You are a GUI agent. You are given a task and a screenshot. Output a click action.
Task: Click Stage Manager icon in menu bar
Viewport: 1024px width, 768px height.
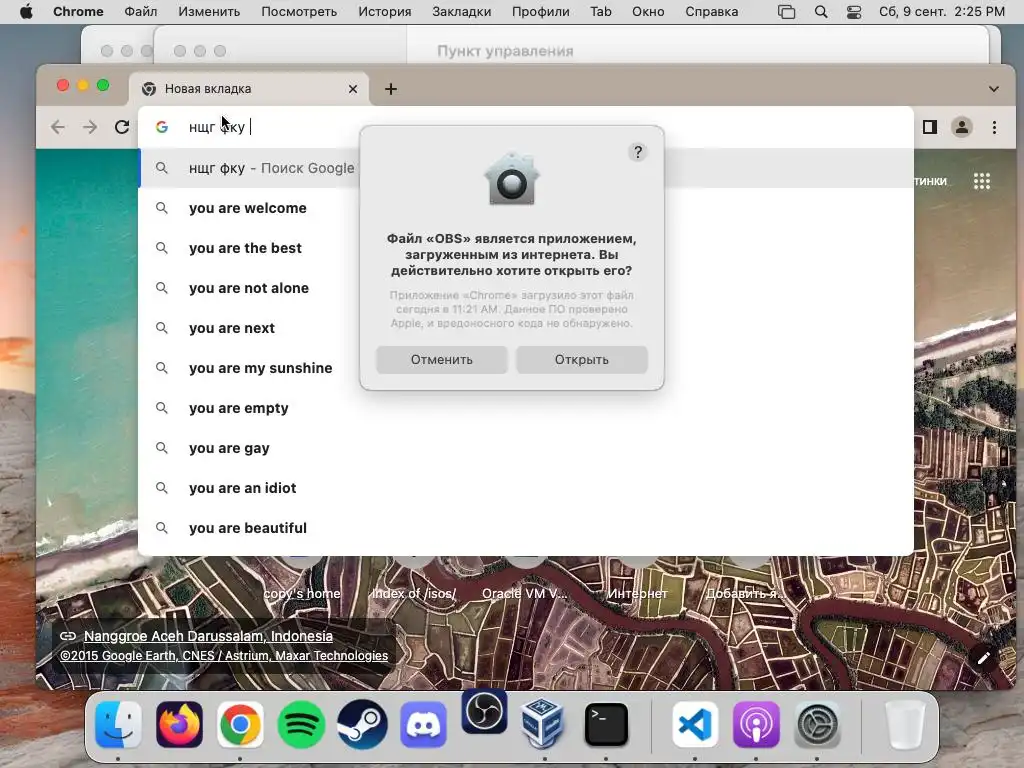(787, 12)
